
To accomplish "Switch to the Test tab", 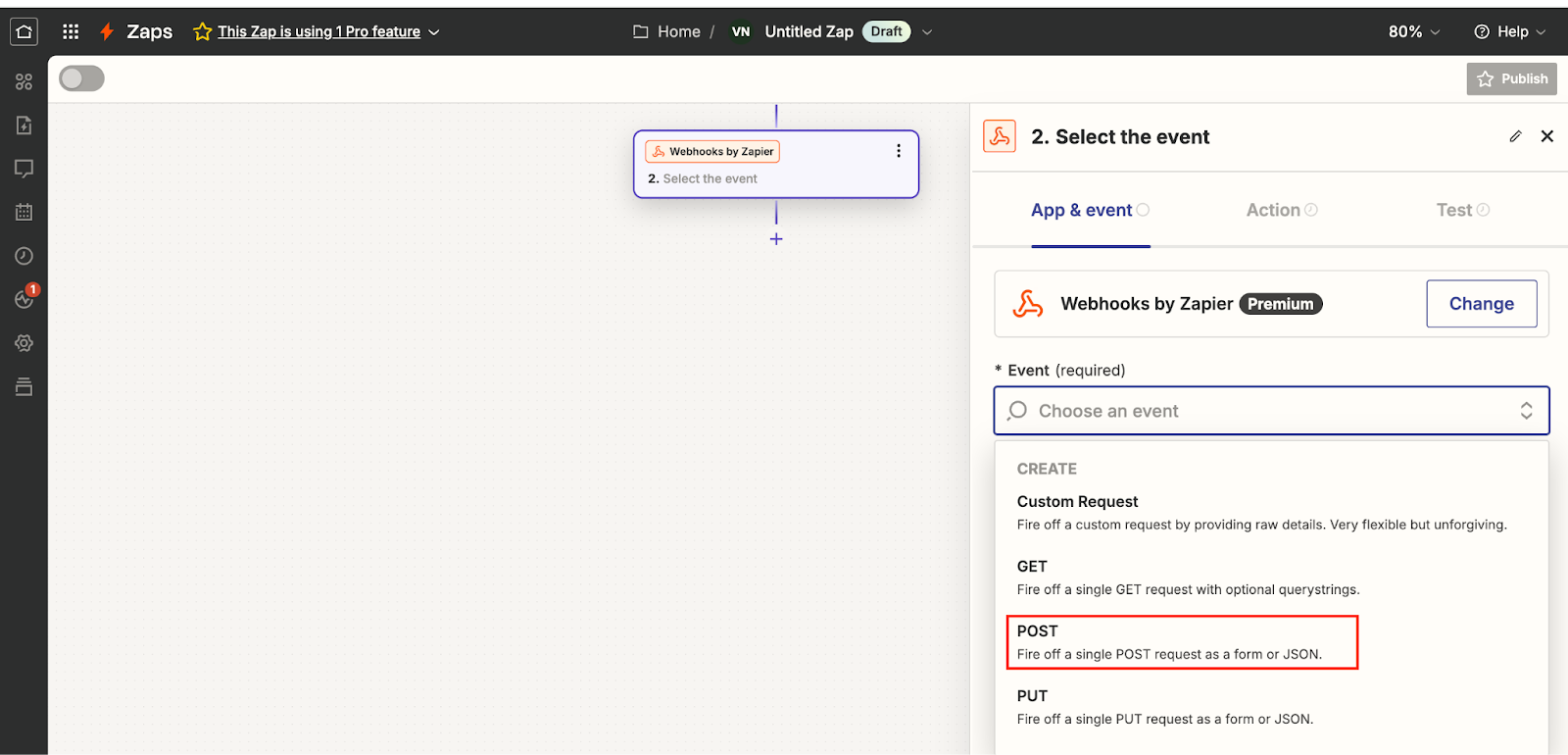I will pyautogui.click(x=1461, y=210).
